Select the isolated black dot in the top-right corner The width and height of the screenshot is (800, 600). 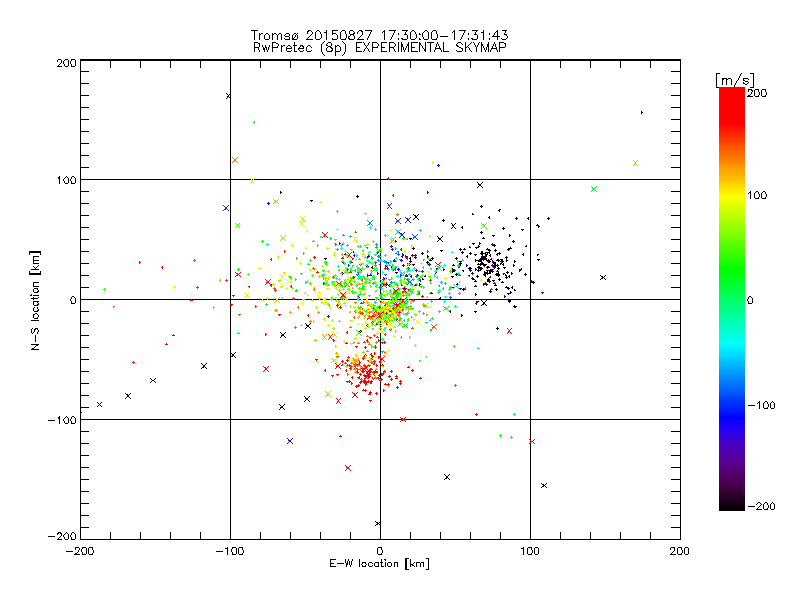click(x=642, y=113)
